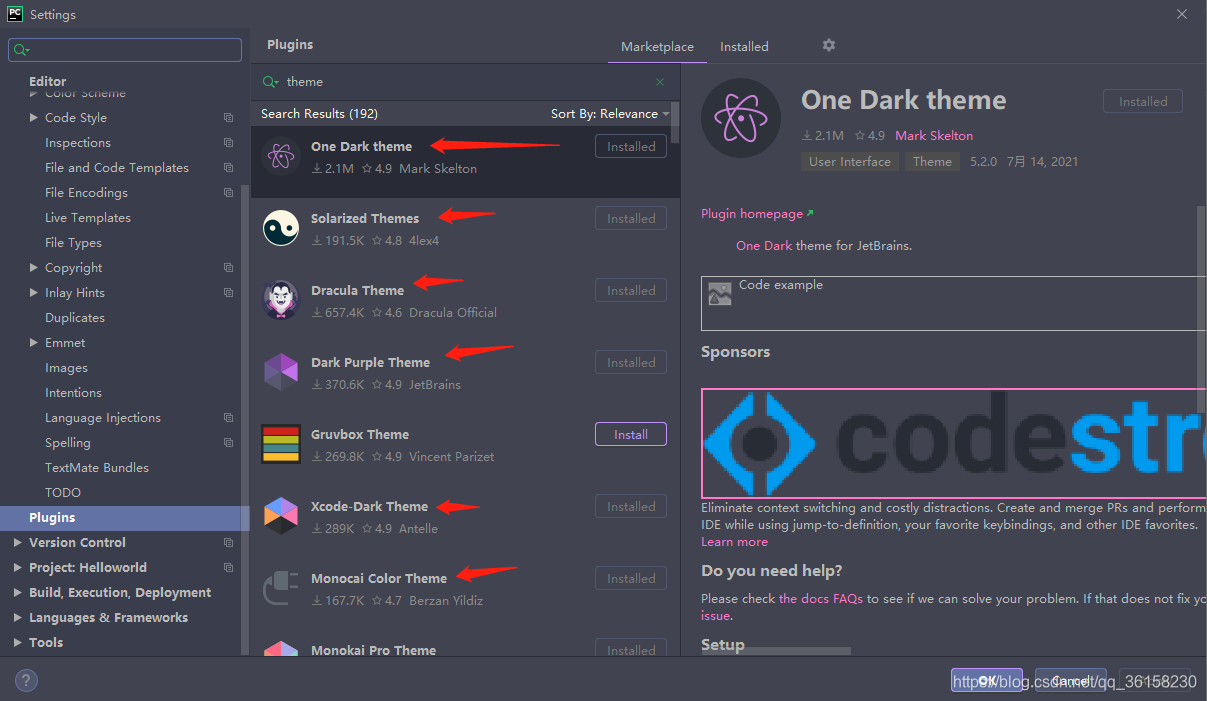Click the Dark Purple Theme hexagon icon
The image size is (1207, 701).
[281, 373]
